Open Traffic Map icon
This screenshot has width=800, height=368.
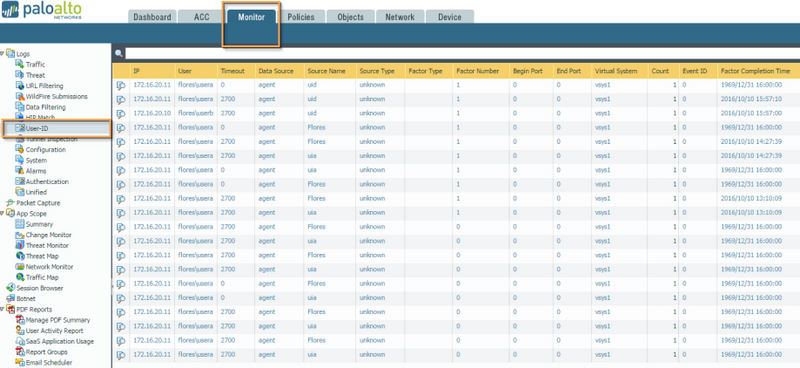pos(19,277)
